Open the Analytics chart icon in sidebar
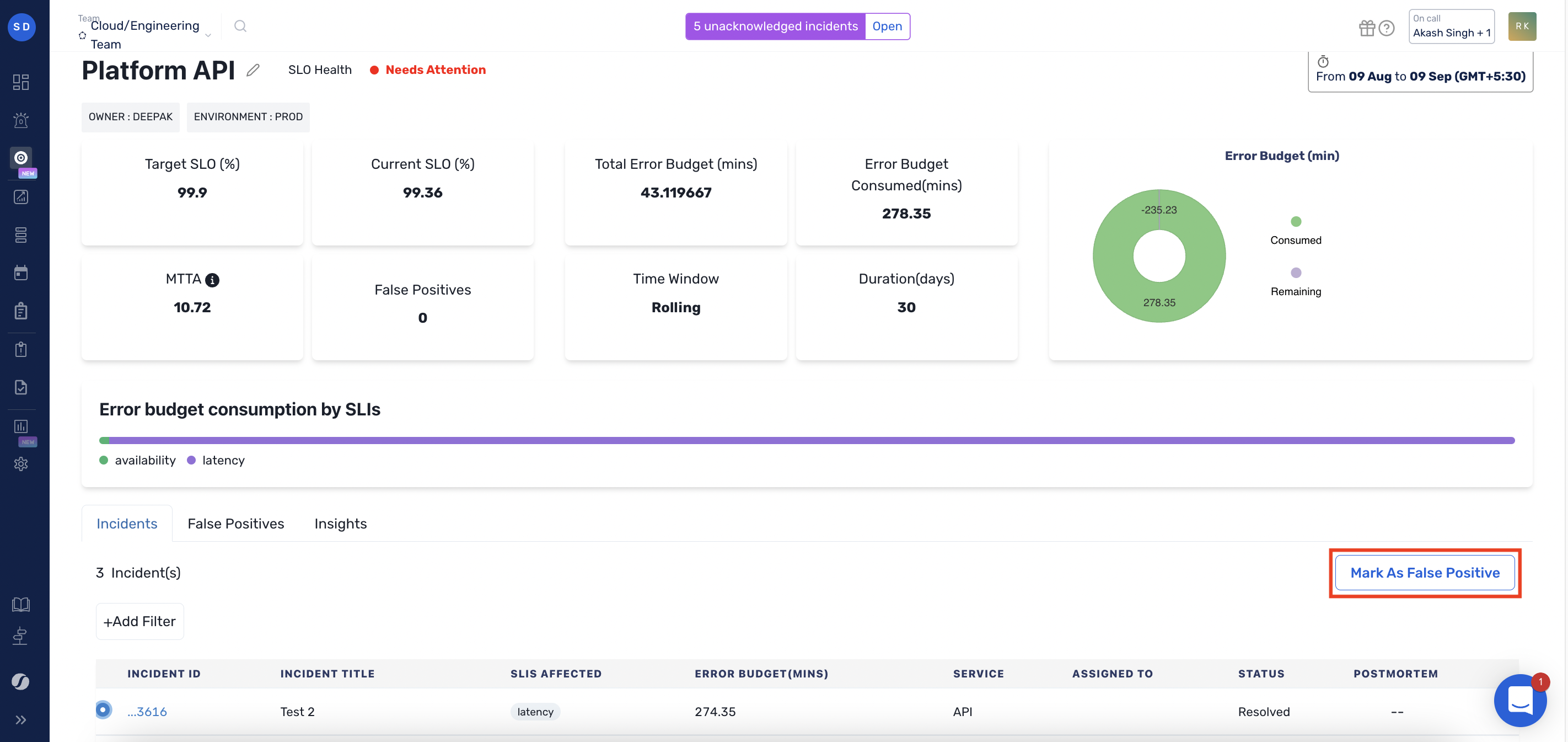The width and height of the screenshot is (1568, 742). click(x=22, y=197)
